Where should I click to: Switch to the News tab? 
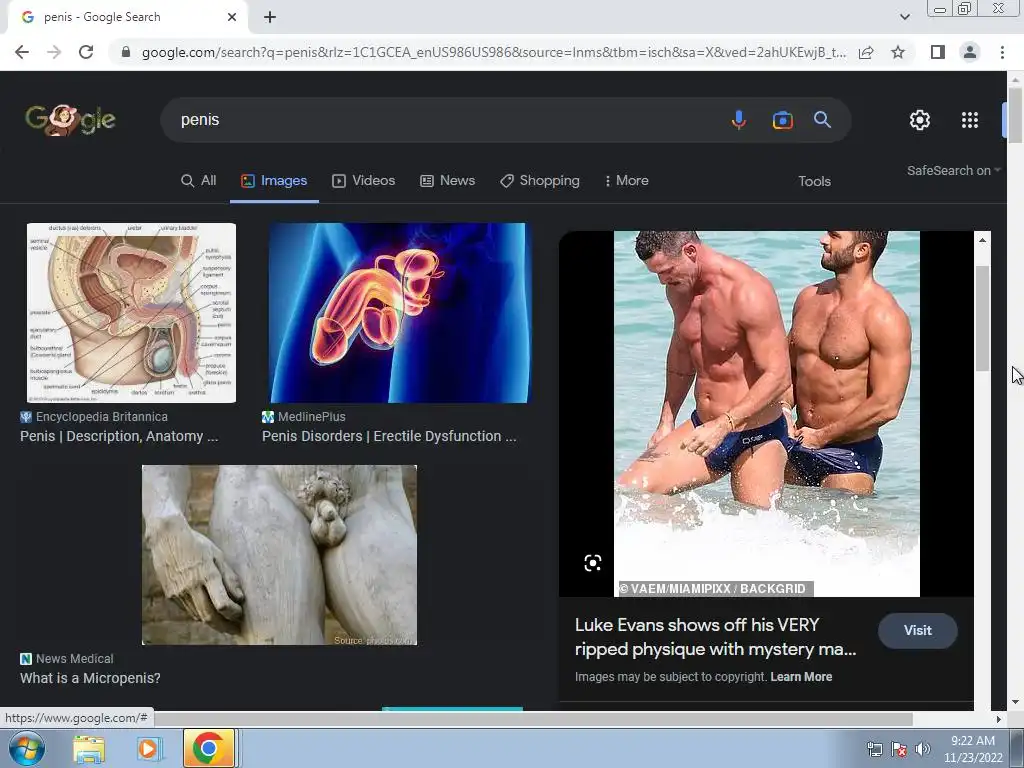pyautogui.click(x=447, y=181)
